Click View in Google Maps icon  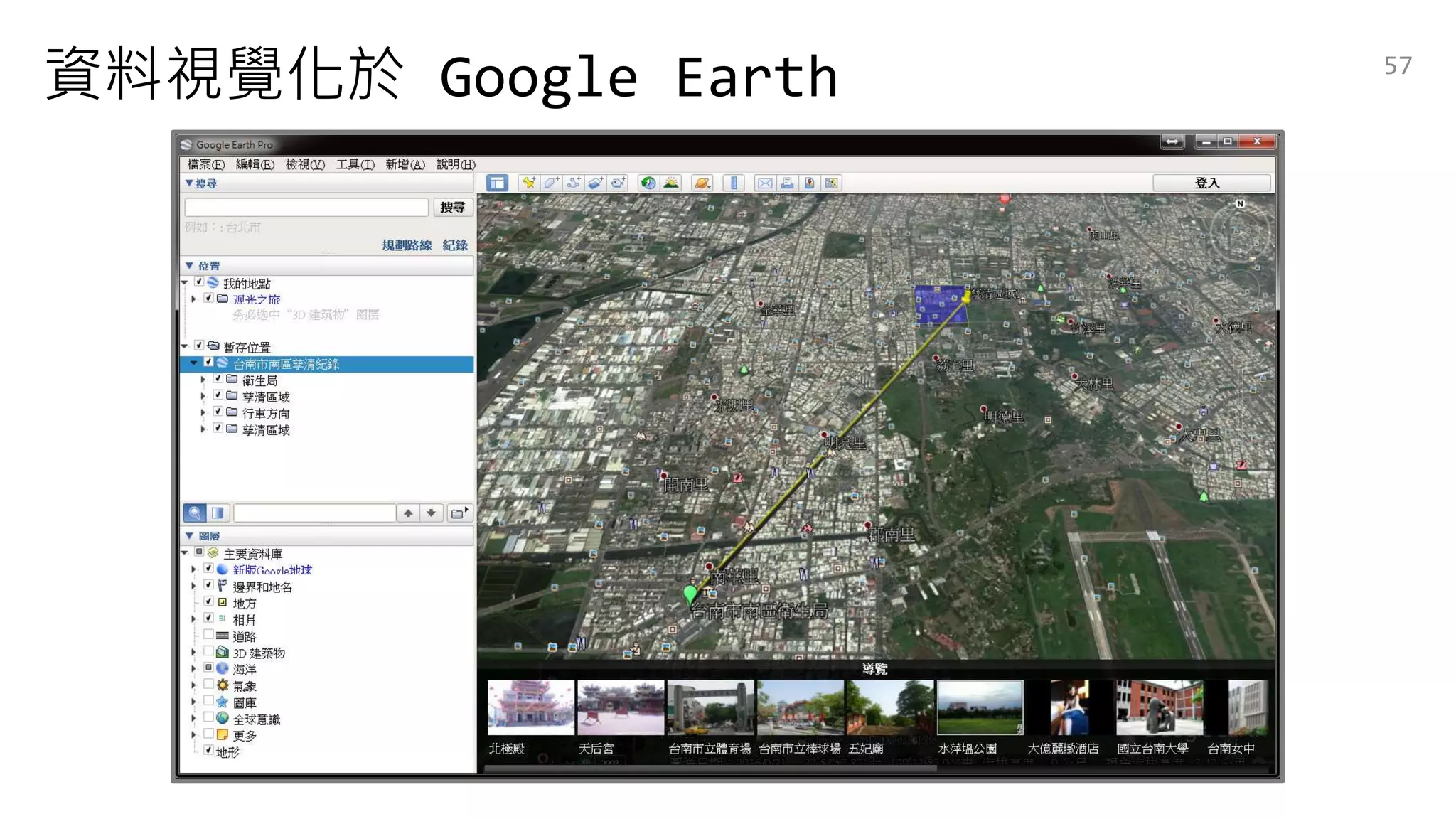pos(831,183)
